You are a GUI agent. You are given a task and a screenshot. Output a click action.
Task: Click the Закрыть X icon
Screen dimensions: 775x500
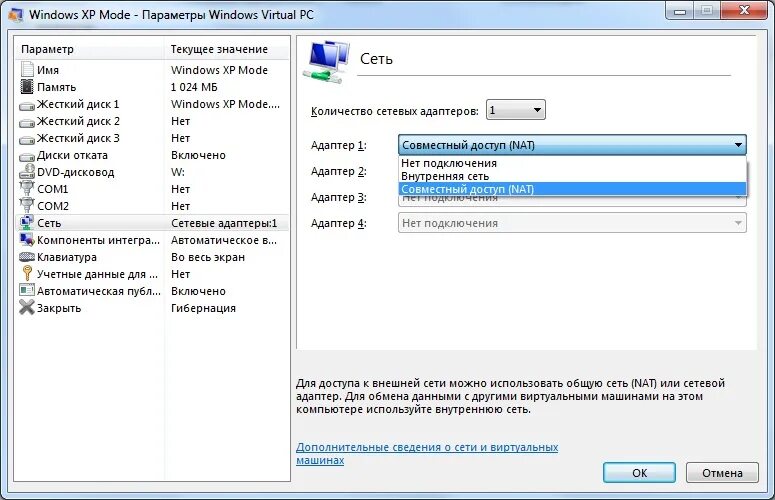[x=27, y=307]
